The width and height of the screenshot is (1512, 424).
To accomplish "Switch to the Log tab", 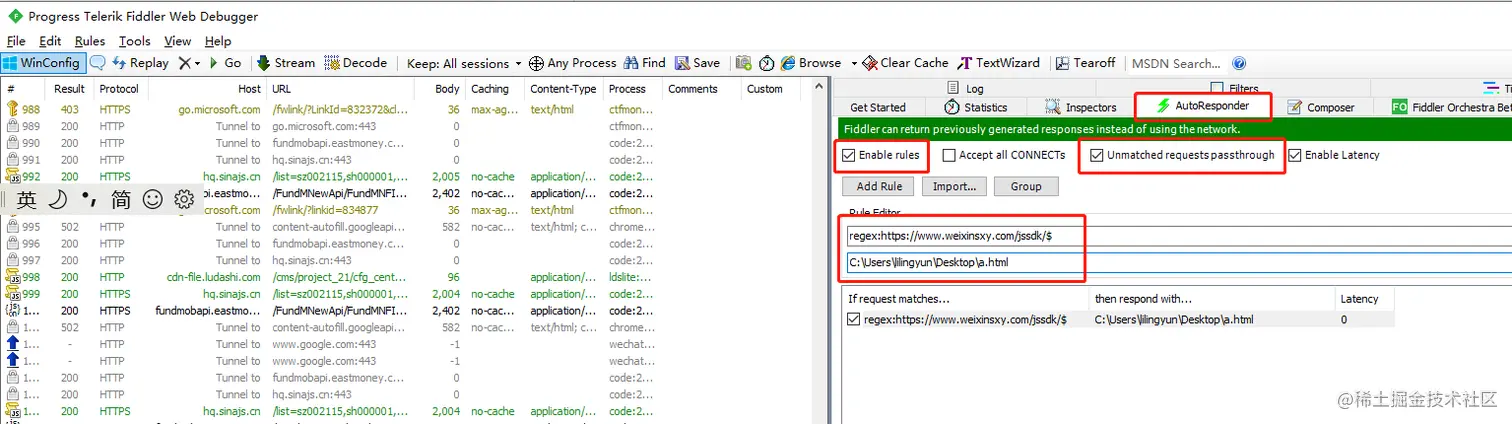I will [x=965, y=89].
